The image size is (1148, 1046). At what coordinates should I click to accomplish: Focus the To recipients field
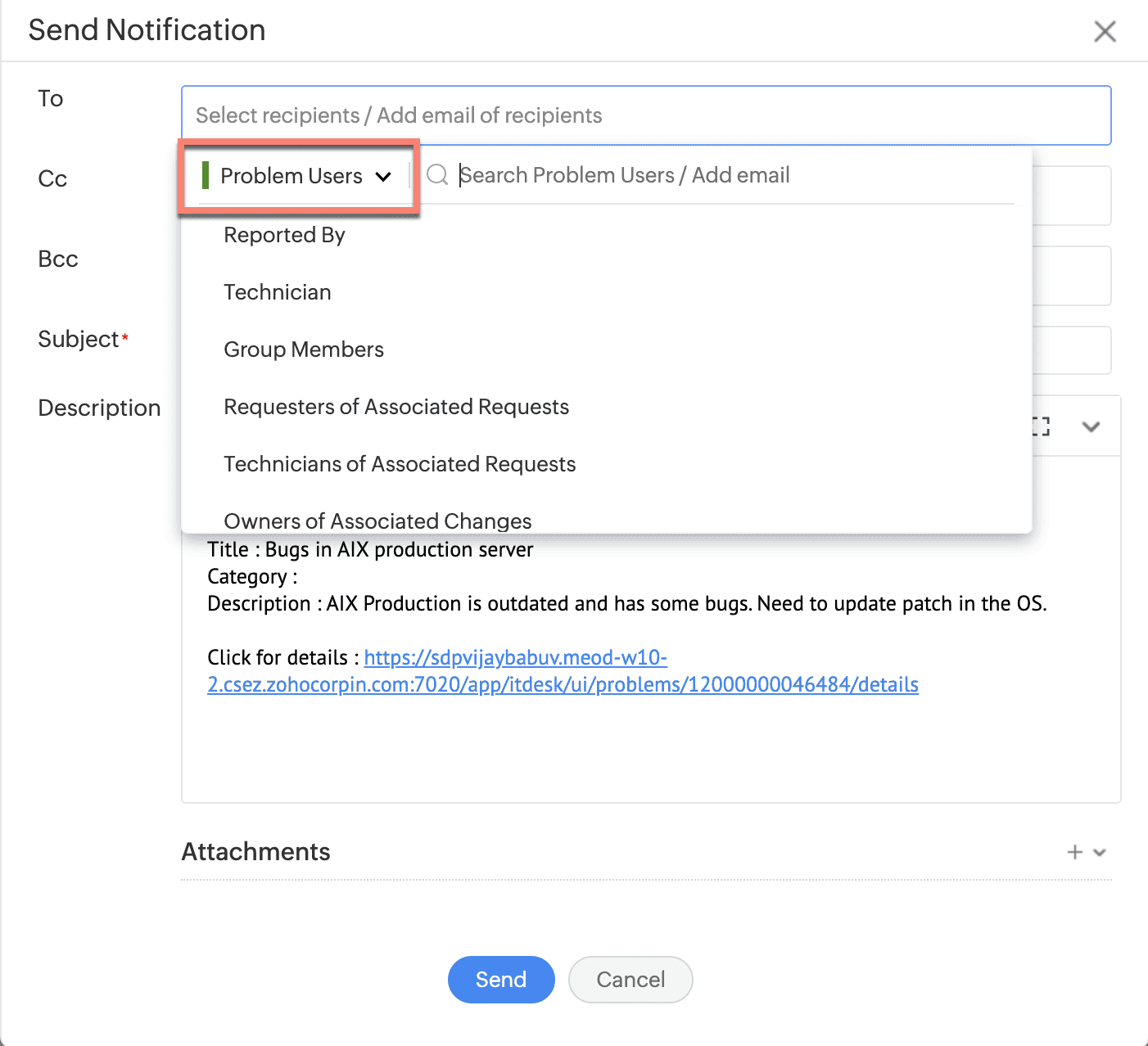pyautogui.click(x=645, y=115)
